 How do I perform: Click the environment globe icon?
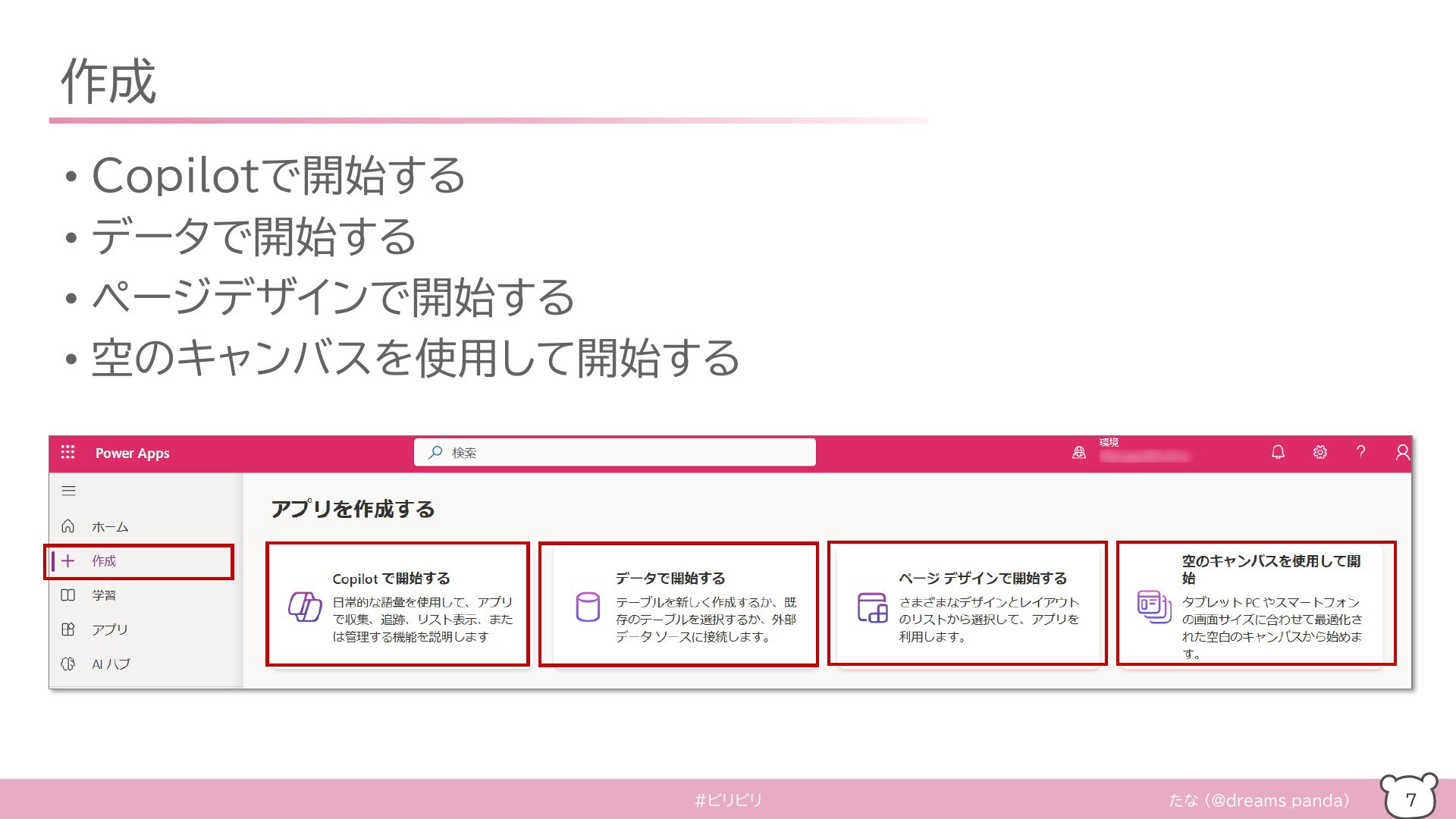pyautogui.click(x=1079, y=453)
